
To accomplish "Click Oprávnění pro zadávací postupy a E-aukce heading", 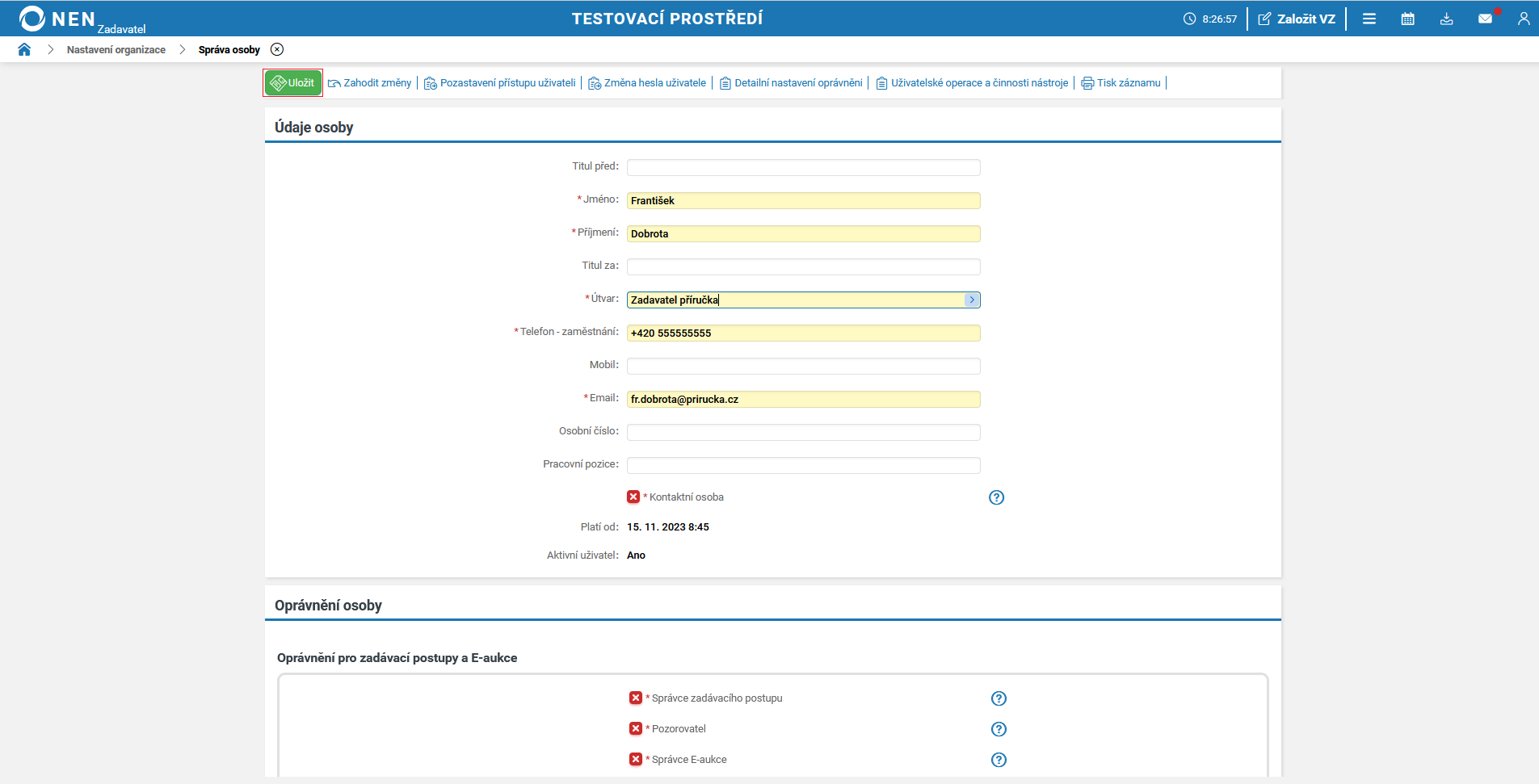I will pos(397,658).
